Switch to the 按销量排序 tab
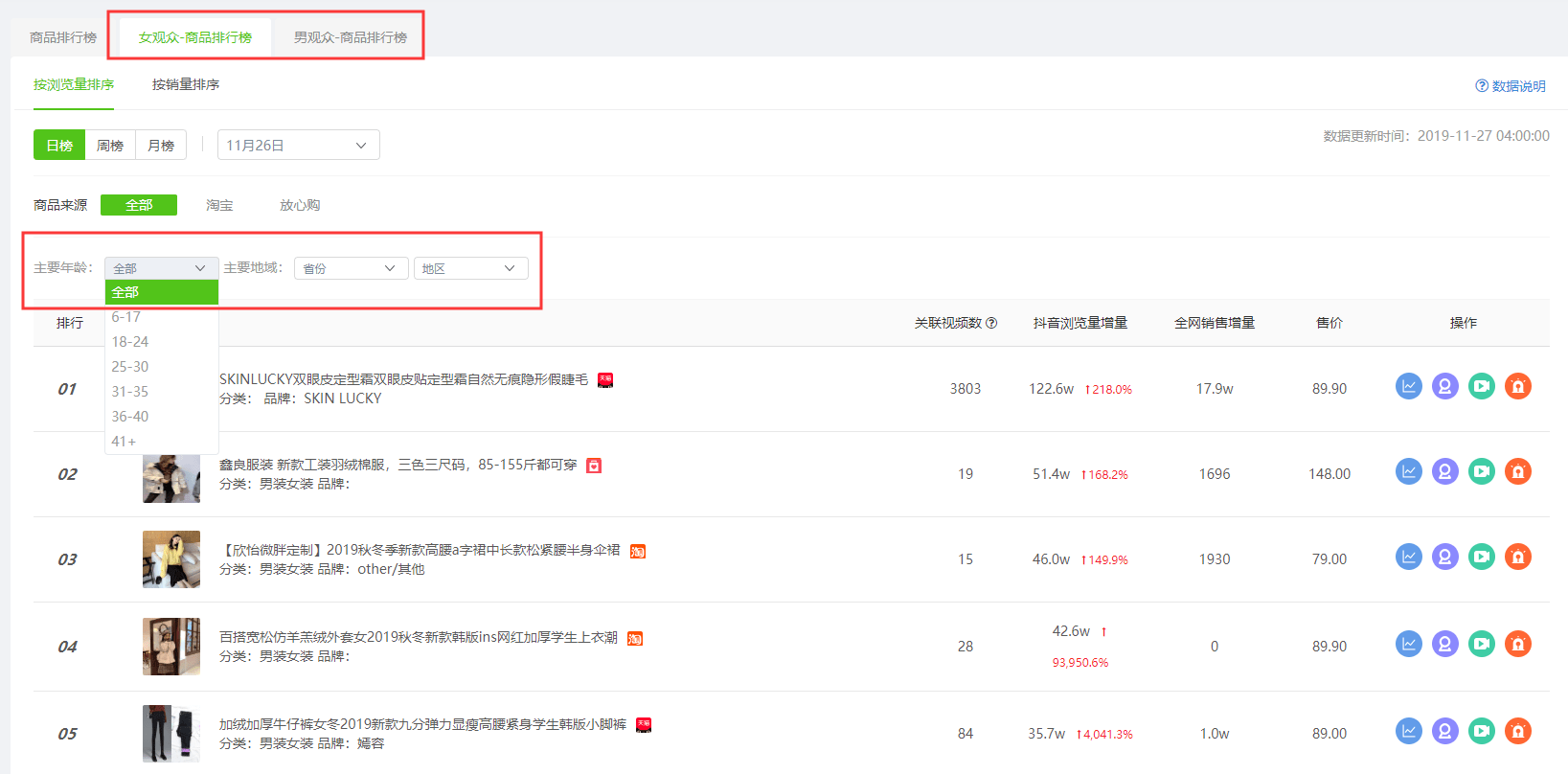1568x774 pixels. pyautogui.click(x=186, y=85)
